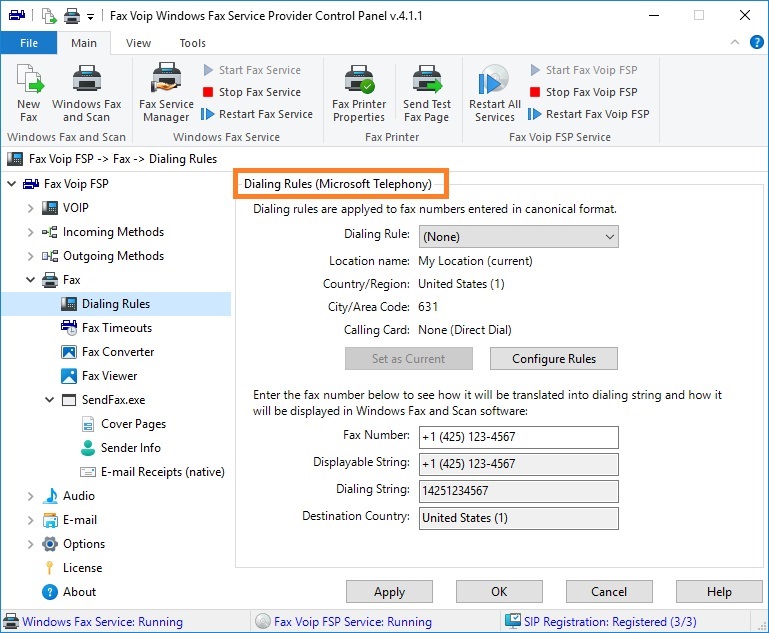
Task: Click the Dialing String field
Action: tap(518, 491)
